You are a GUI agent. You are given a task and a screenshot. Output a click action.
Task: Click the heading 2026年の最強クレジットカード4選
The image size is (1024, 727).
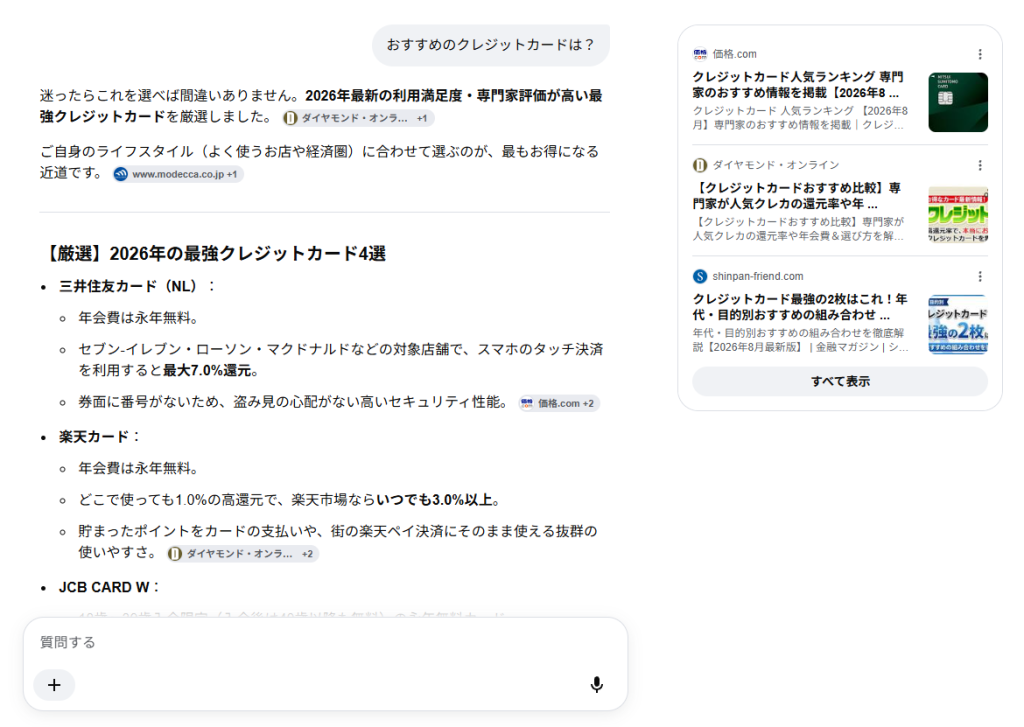tap(214, 253)
